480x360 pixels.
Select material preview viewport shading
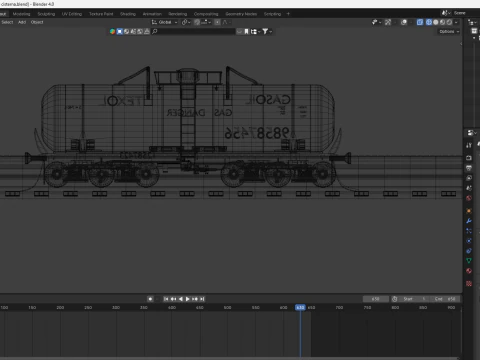click(x=442, y=22)
